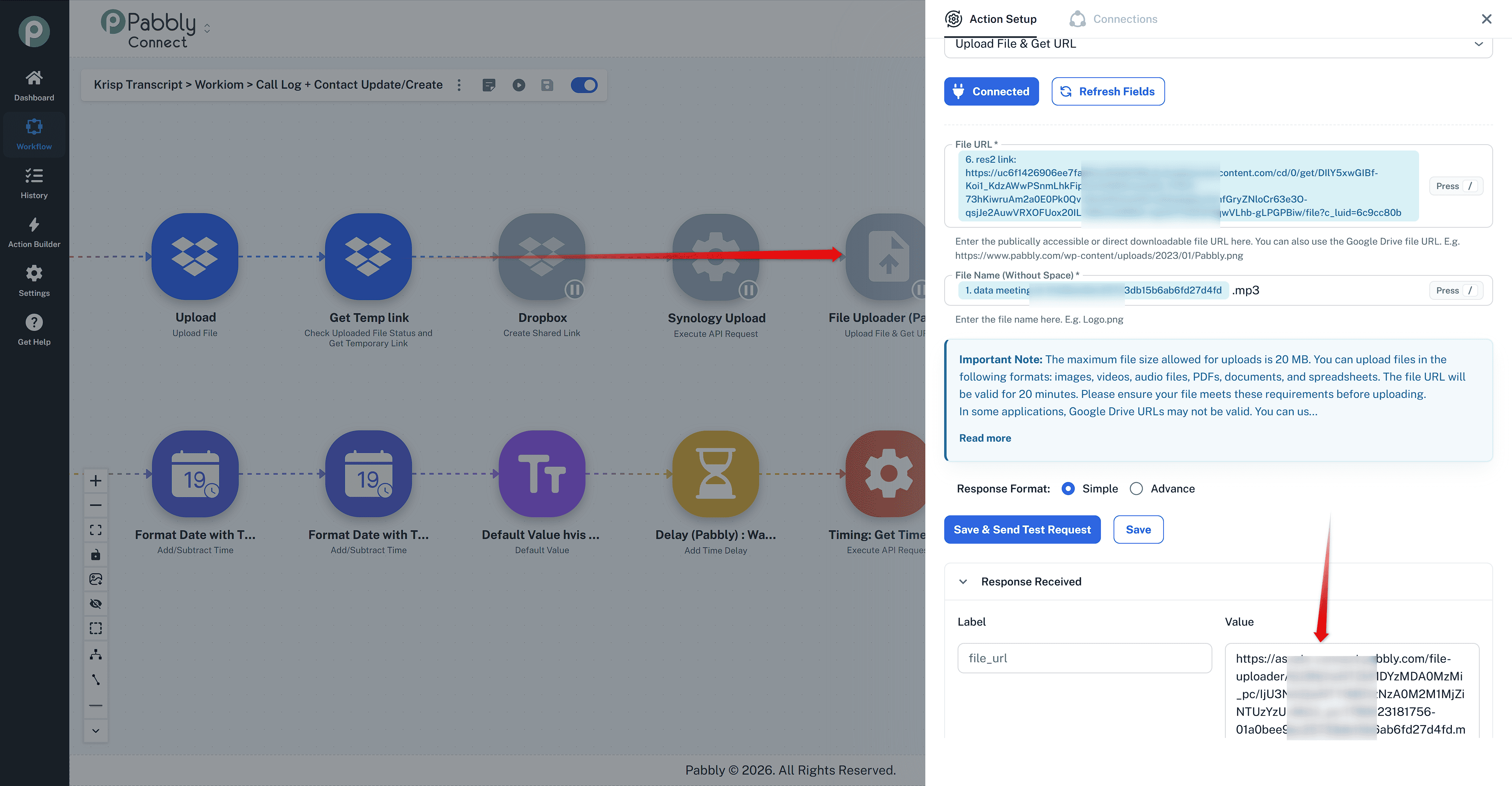The image size is (1512, 786).
Task: Click the zoom in plus icon
Action: tap(96, 481)
